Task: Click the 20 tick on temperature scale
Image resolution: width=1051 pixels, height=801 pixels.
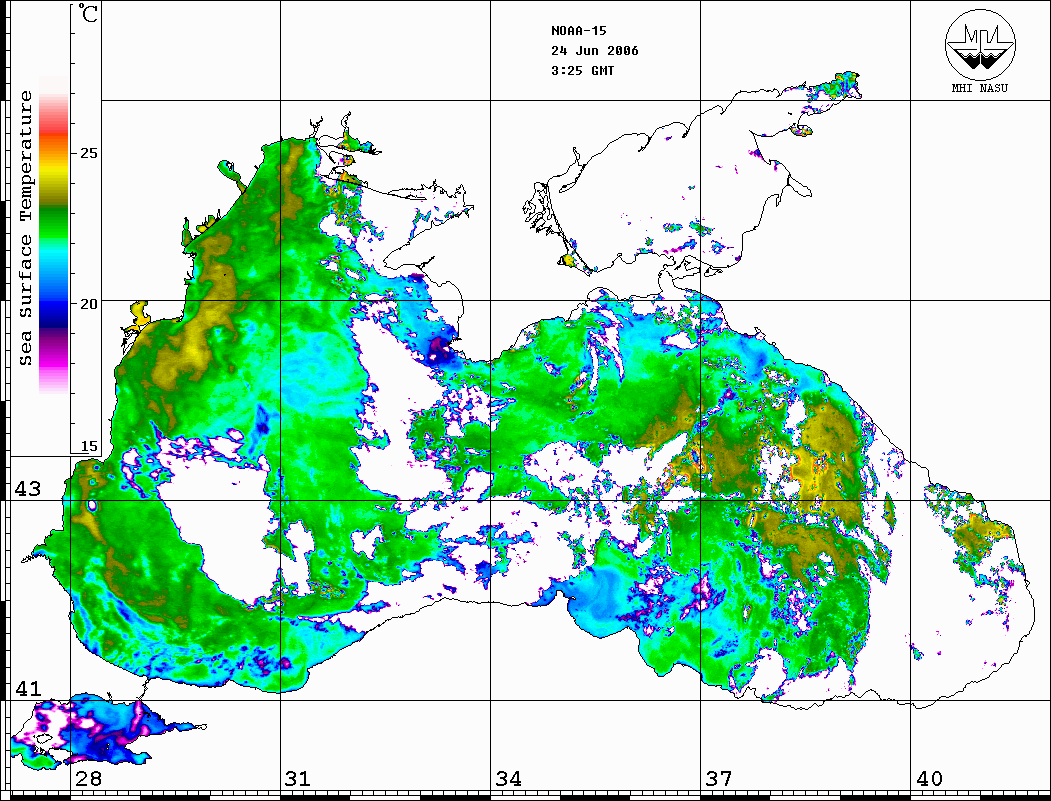Action: pyautogui.click(x=88, y=304)
